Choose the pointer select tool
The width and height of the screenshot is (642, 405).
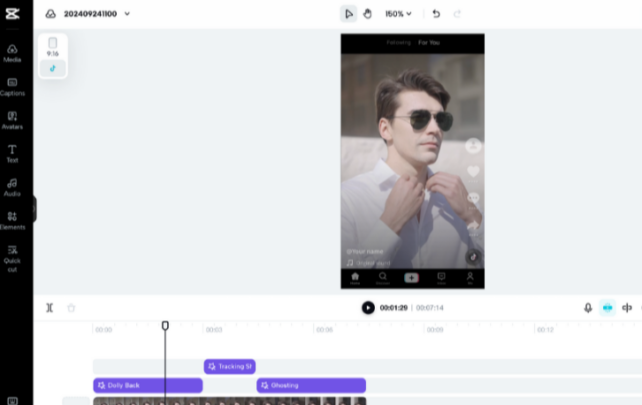[x=348, y=14]
